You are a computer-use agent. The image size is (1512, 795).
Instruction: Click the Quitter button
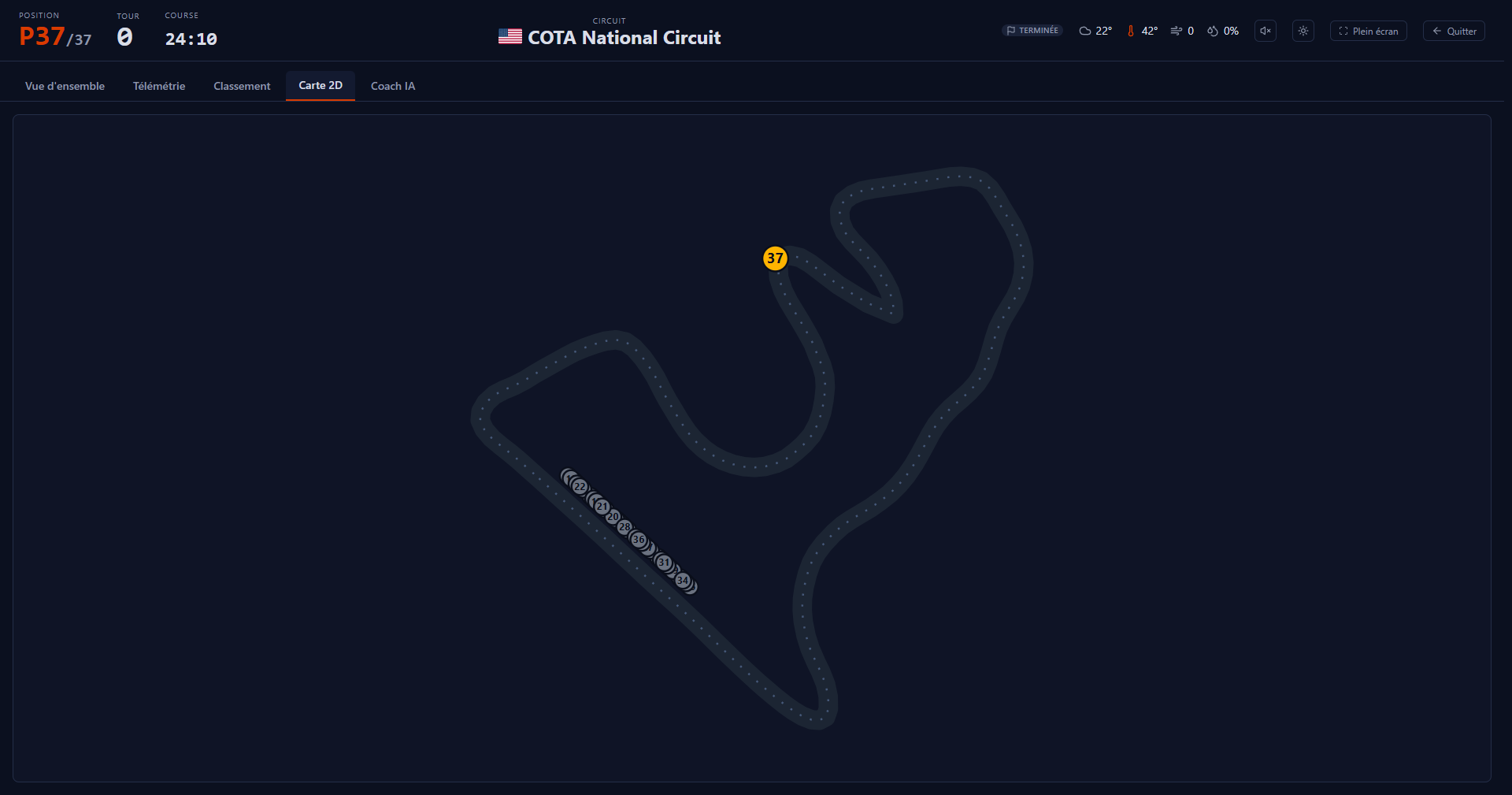1454,31
